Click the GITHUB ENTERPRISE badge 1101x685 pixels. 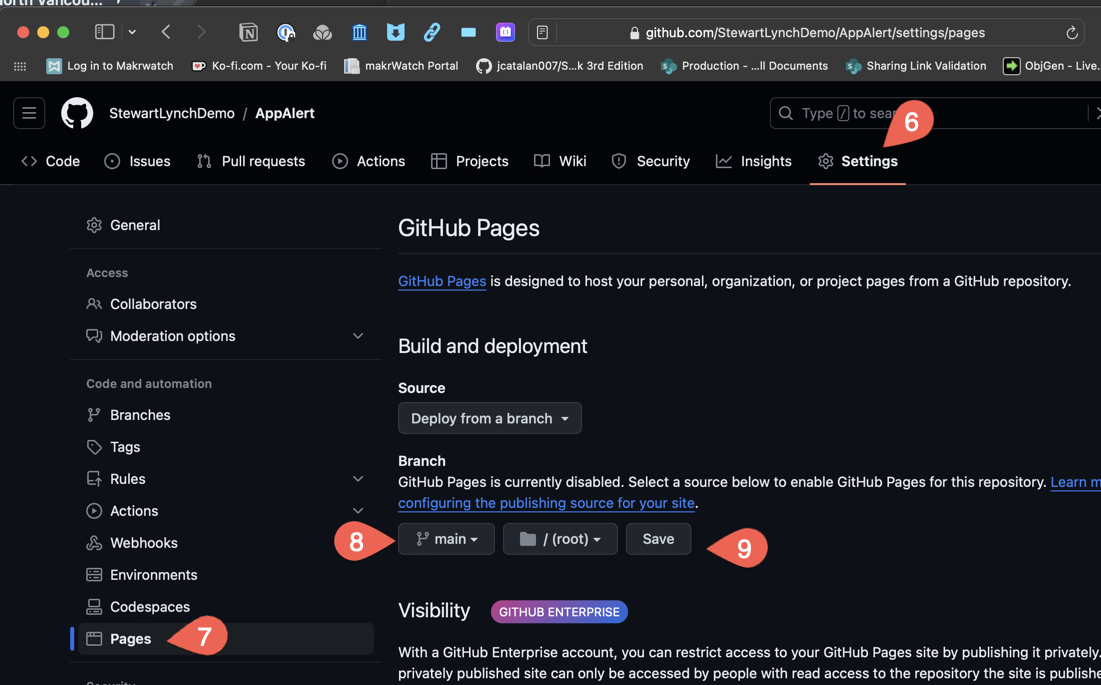[x=559, y=612]
